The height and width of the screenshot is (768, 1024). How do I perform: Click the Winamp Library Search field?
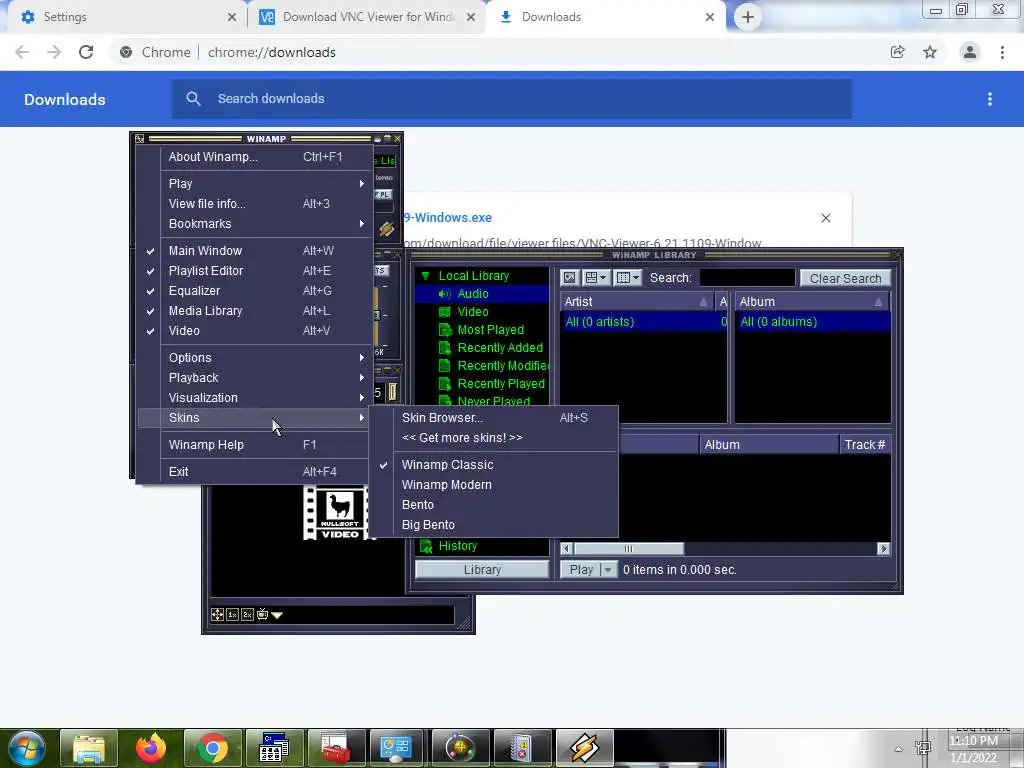click(747, 278)
